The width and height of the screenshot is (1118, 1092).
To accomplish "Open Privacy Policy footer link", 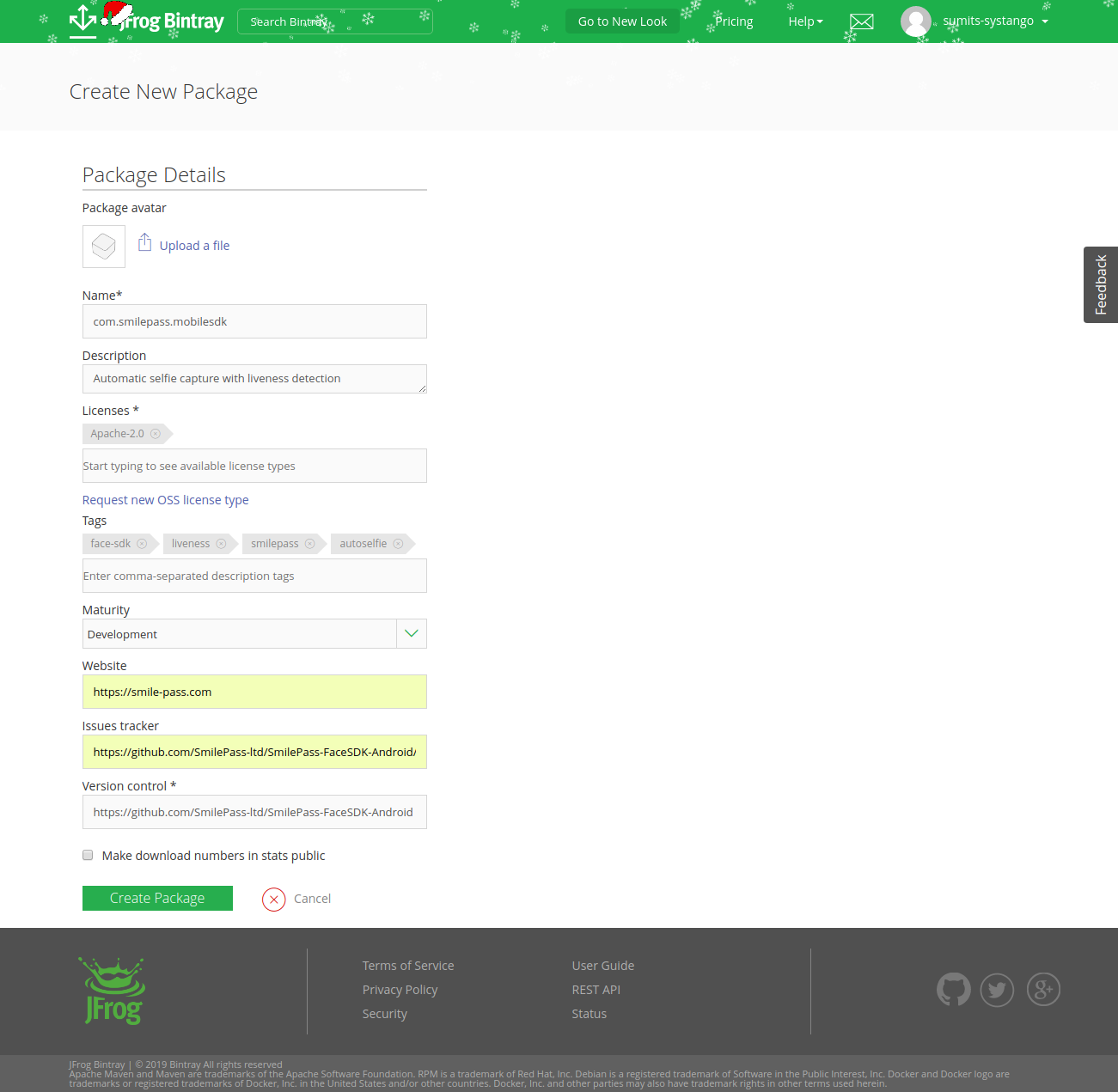I will 400,990.
